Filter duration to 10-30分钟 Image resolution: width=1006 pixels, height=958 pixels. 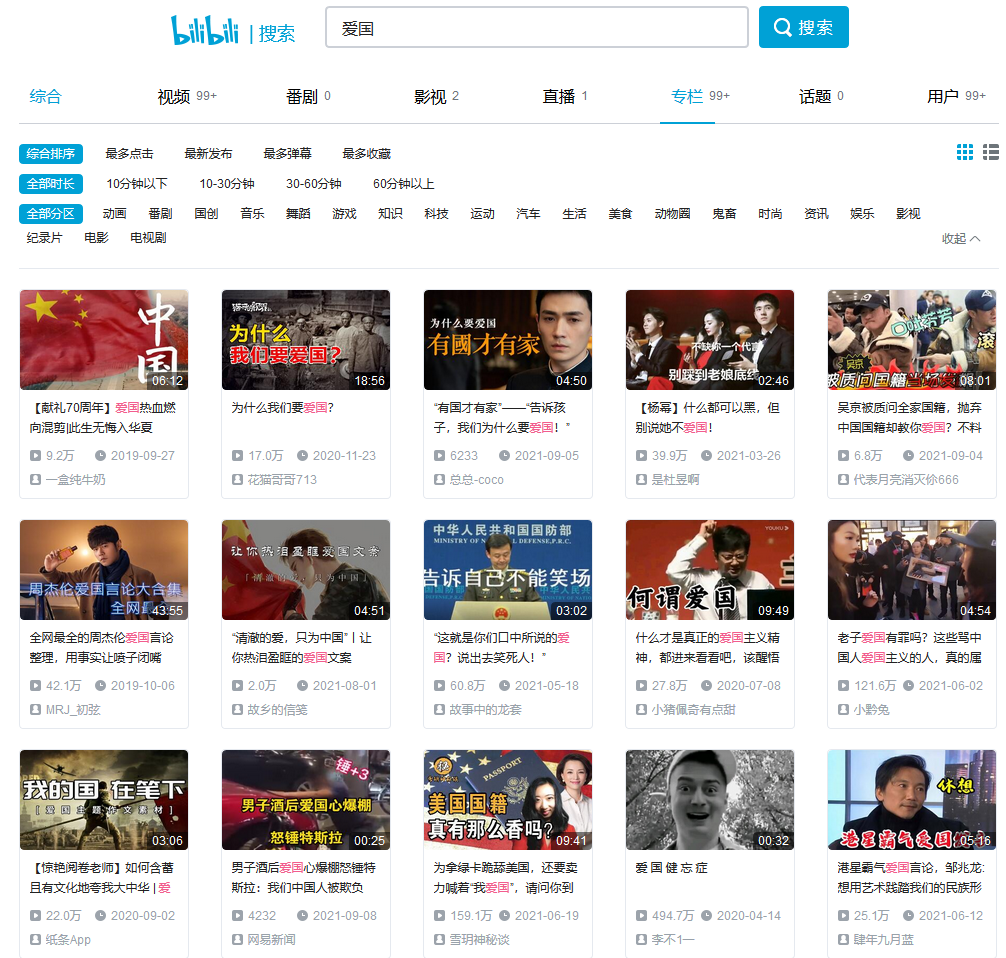(227, 184)
